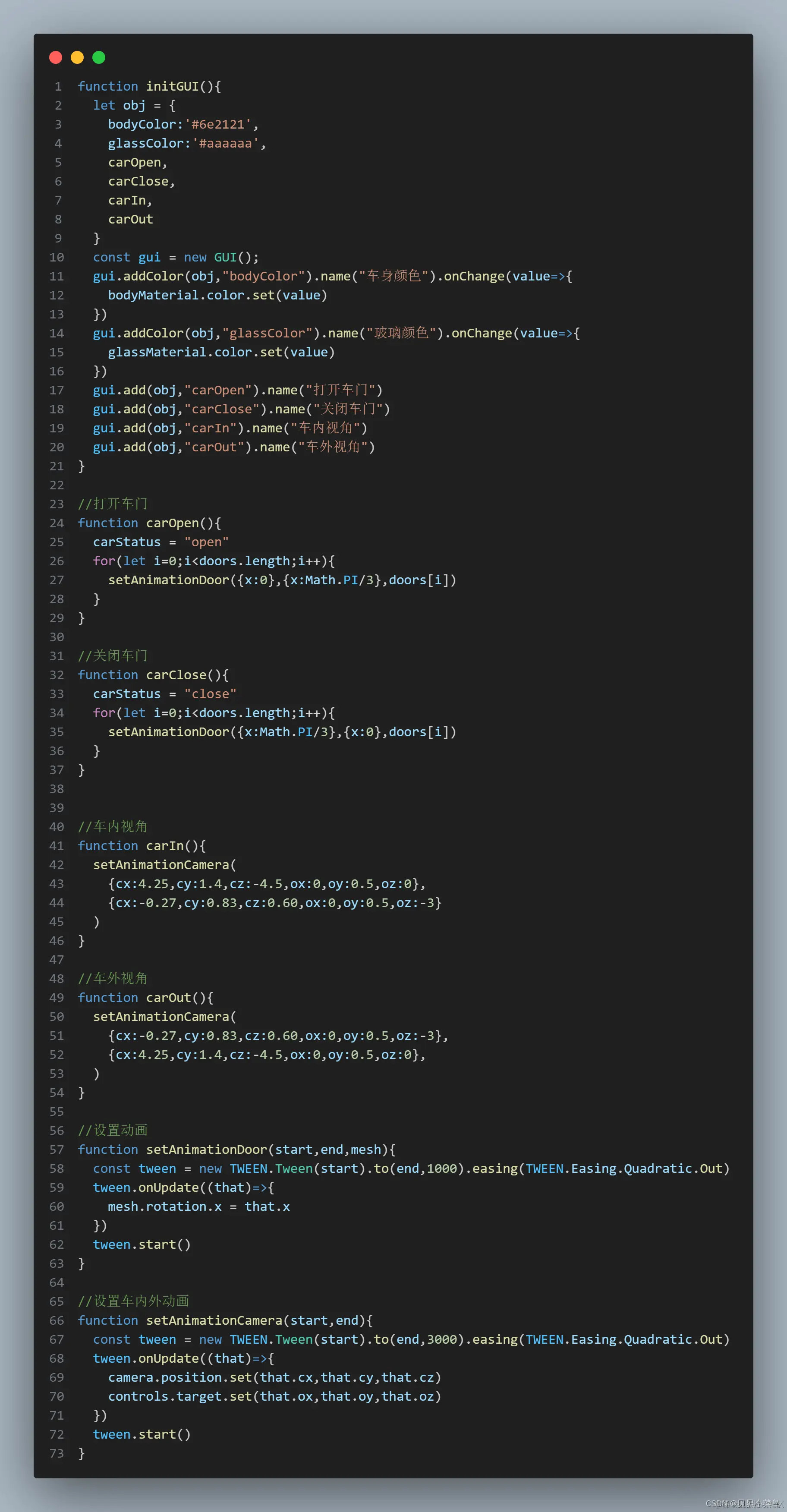Click 'const gui = new GUI();' line
The height and width of the screenshot is (1512, 787).
pyautogui.click(x=176, y=257)
